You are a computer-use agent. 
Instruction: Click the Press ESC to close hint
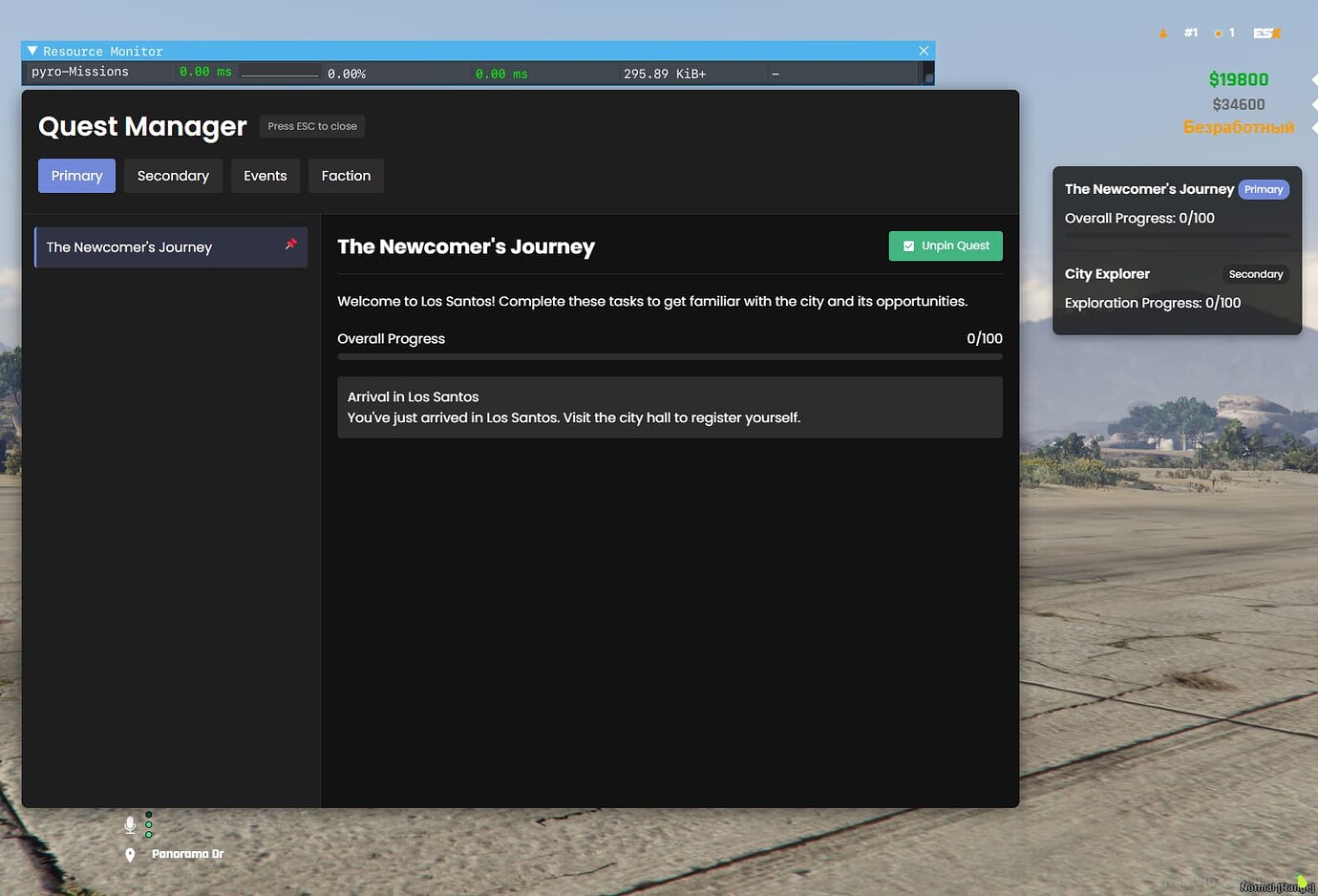click(312, 126)
